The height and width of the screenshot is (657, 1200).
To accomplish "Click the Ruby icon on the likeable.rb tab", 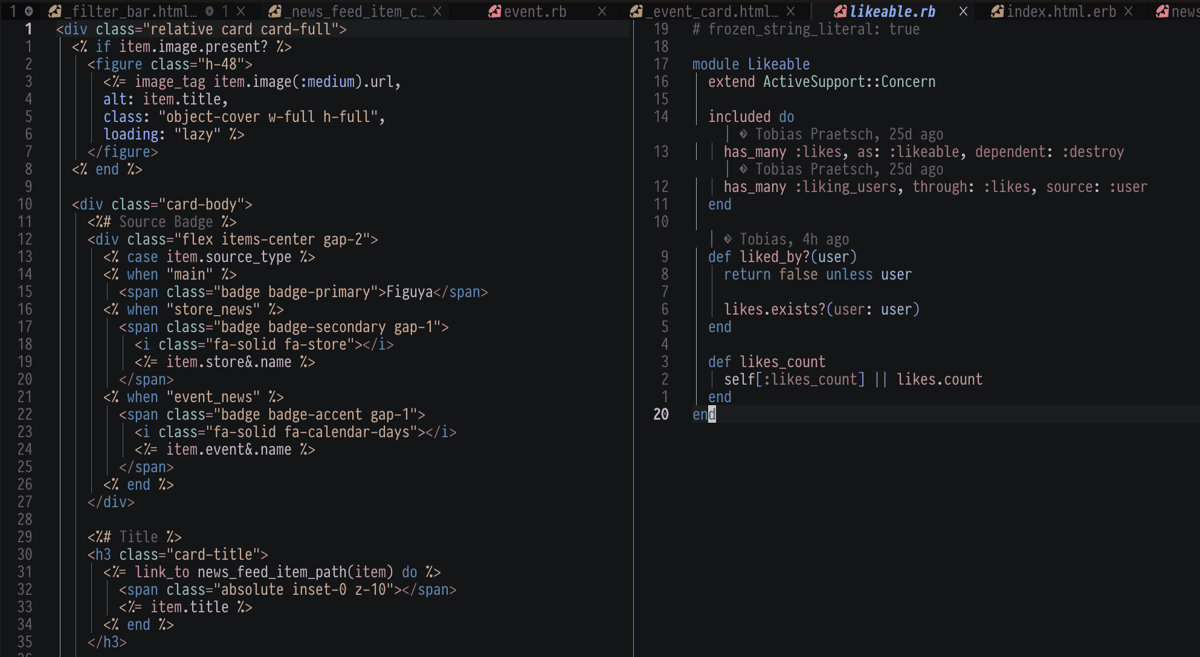I will pyautogui.click(x=840, y=11).
